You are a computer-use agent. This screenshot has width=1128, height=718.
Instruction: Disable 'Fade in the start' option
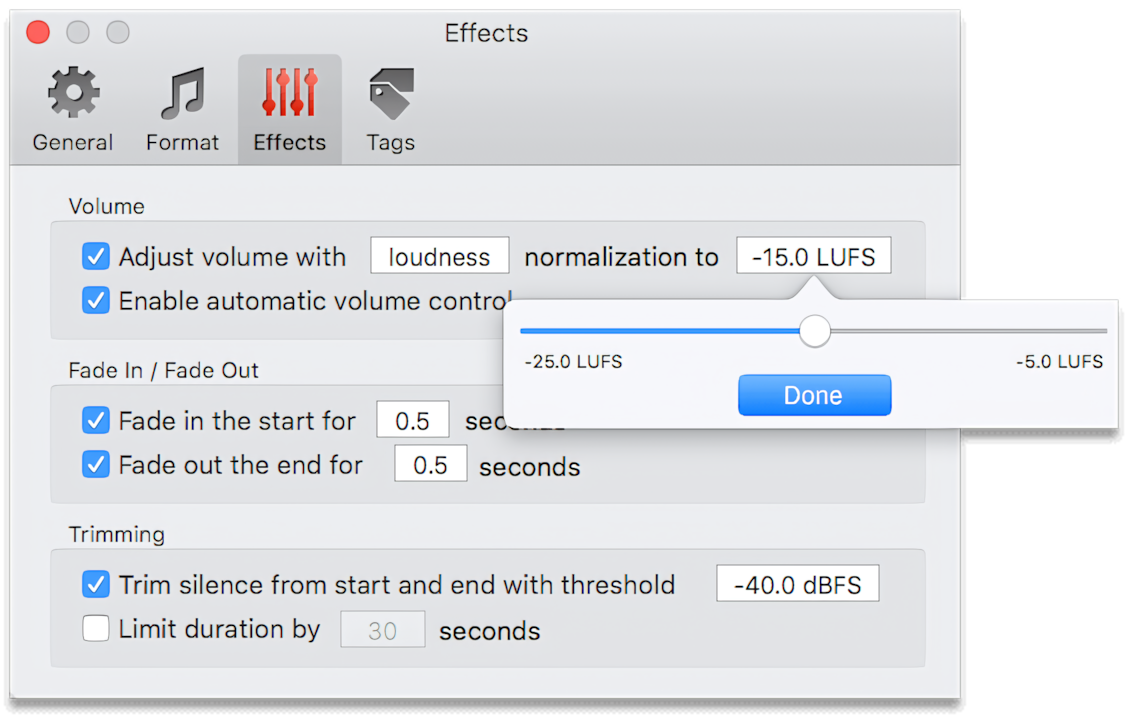(x=95, y=421)
